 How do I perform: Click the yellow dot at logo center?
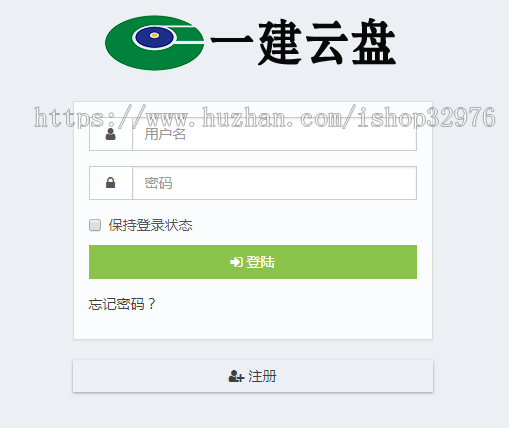[x=154, y=35]
